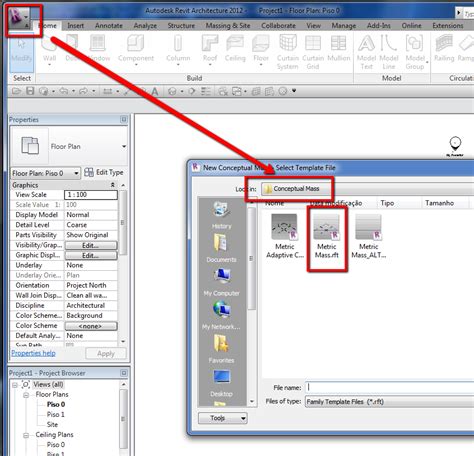474x456 pixels.
Task: Select the Model Text tool
Action: coord(366,52)
